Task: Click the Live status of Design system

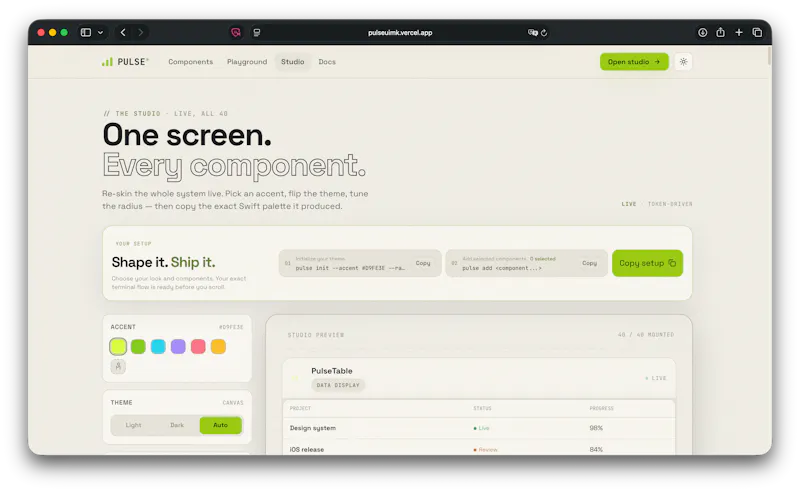Action: tap(481, 428)
